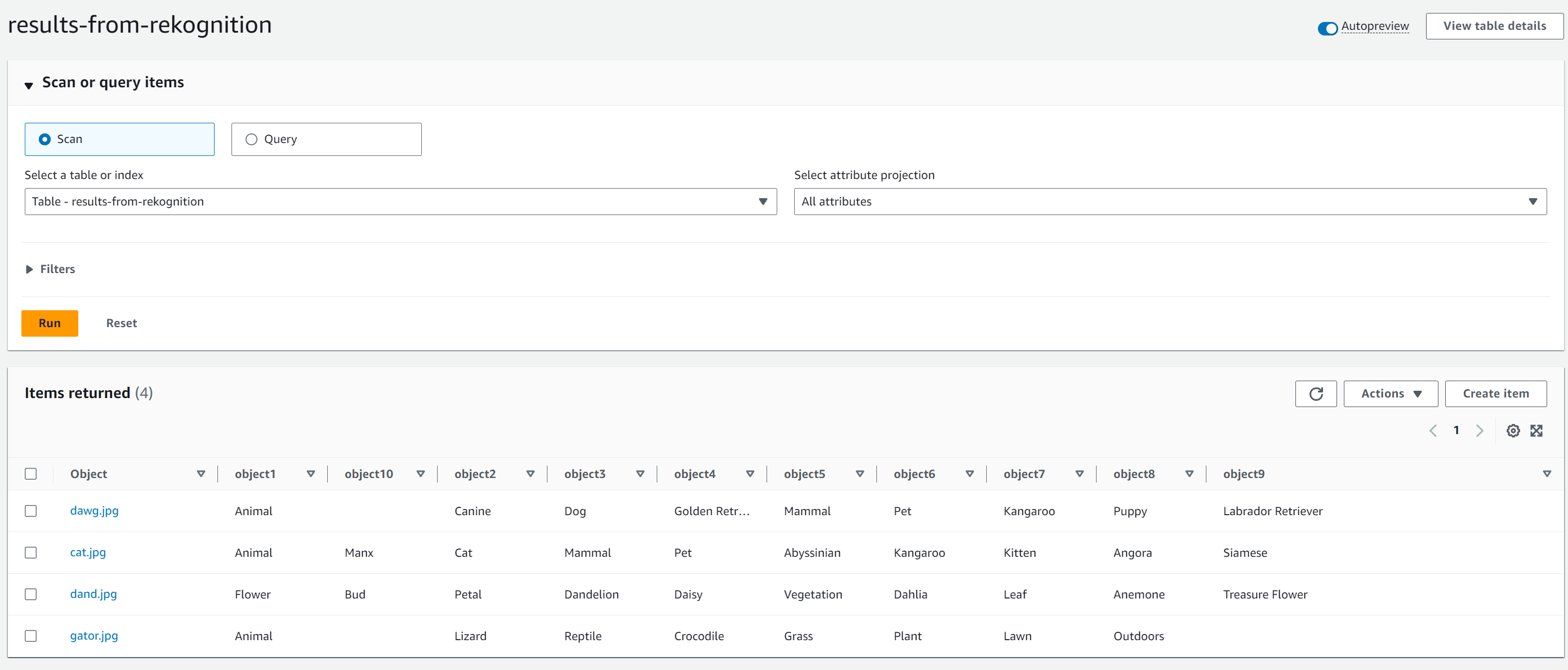Sort by the Object column arrow

pyautogui.click(x=201, y=474)
